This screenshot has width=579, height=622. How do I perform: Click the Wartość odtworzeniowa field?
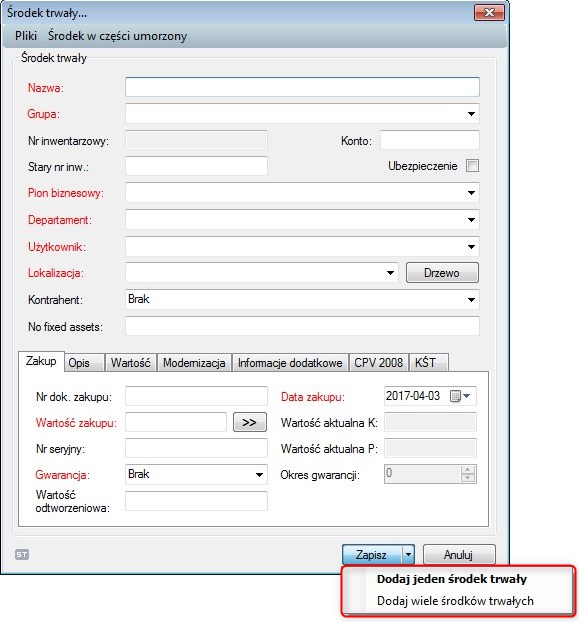coord(196,501)
